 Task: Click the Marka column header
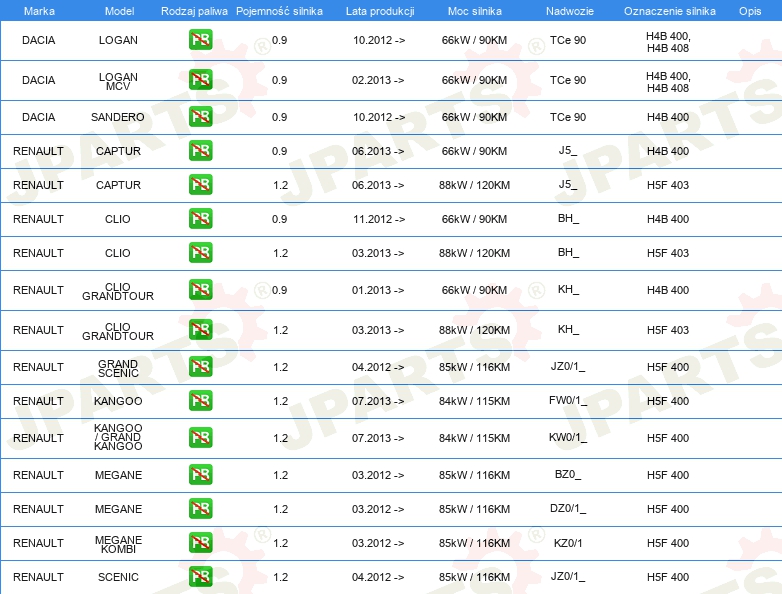click(x=39, y=11)
